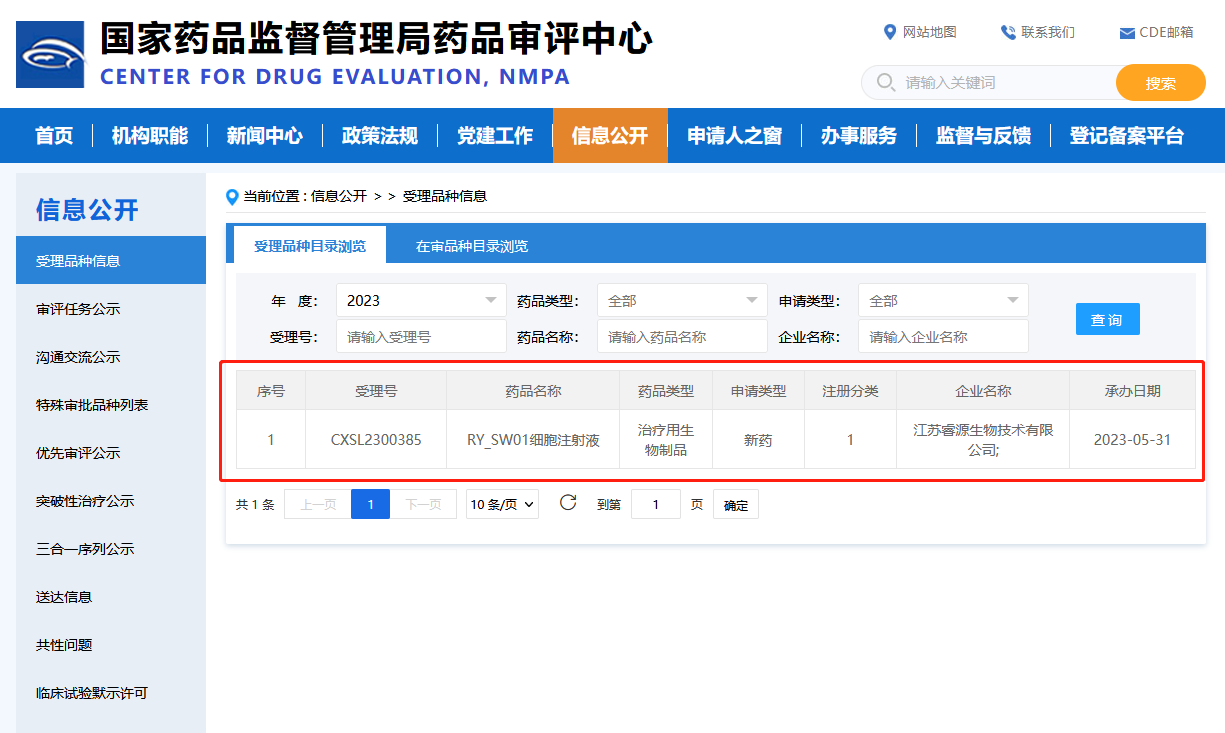Screen dimensions: 1225x733
Task: Click the 网站地图 location pin icon
Action: [x=891, y=31]
